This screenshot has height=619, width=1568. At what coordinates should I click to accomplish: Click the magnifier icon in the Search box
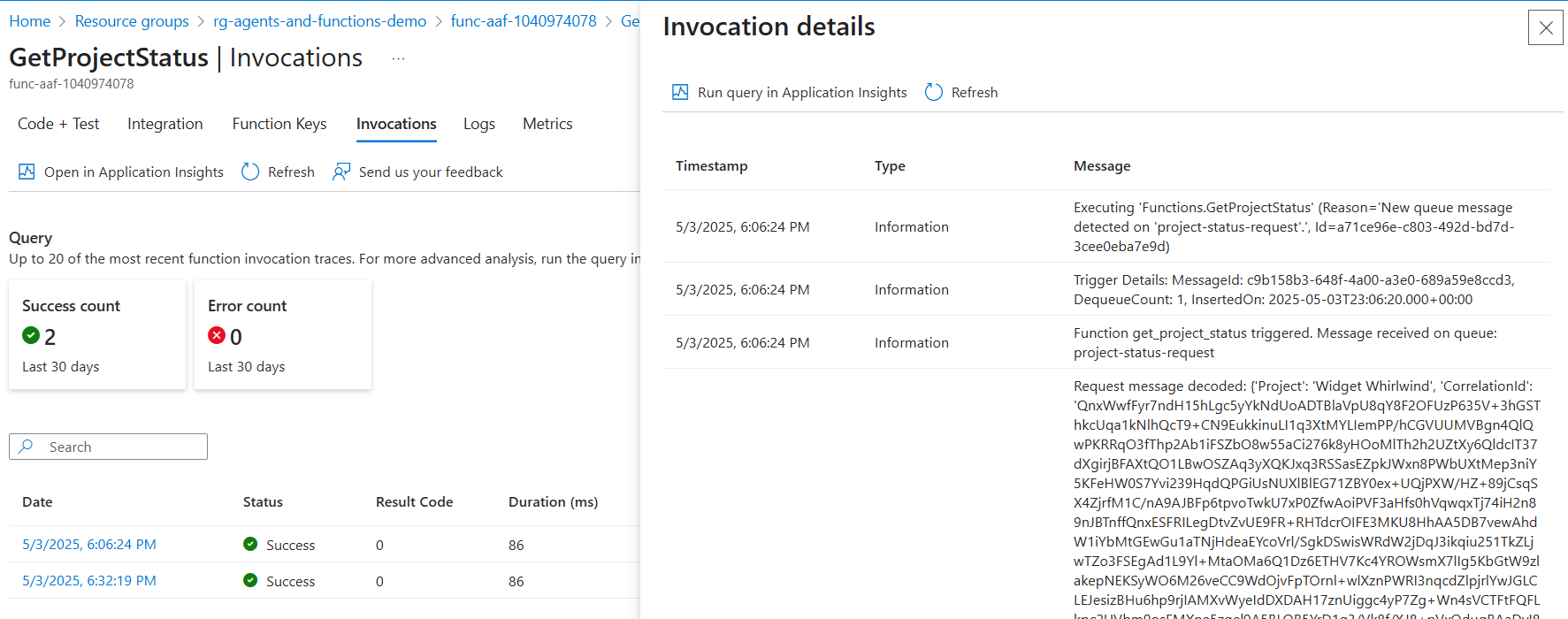point(27,447)
